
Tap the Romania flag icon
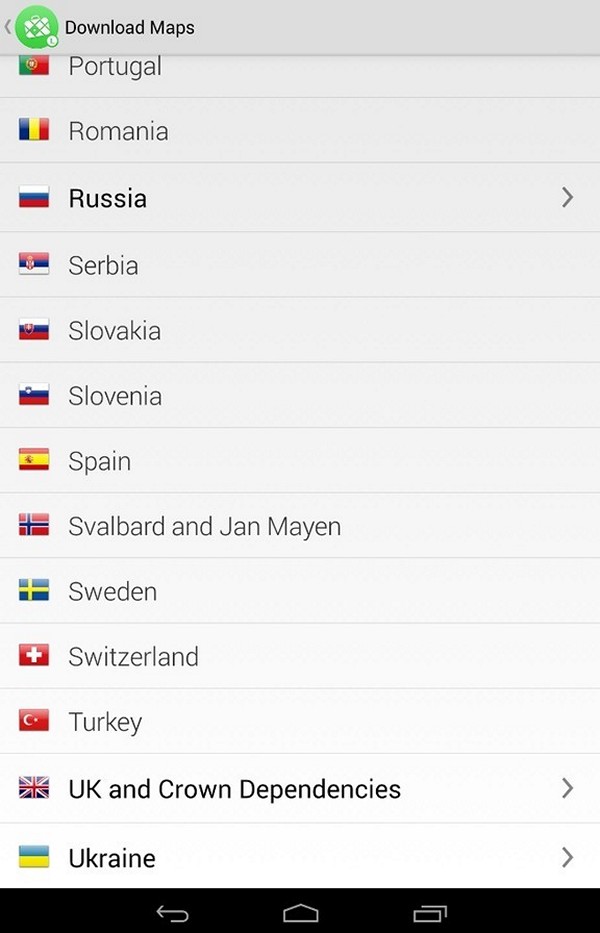pyautogui.click(x=34, y=130)
